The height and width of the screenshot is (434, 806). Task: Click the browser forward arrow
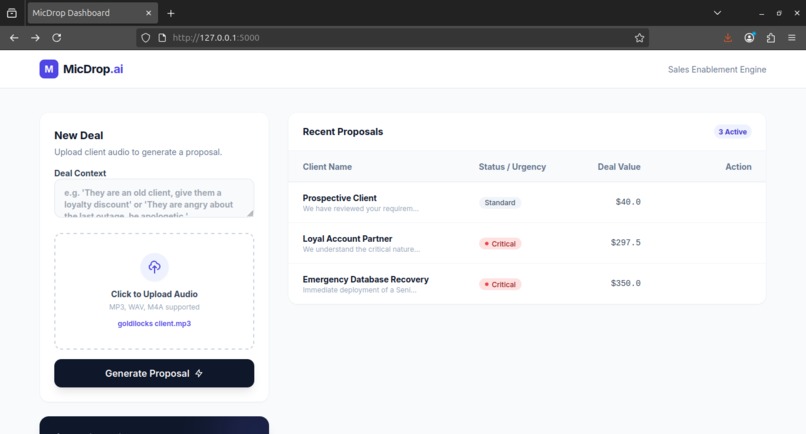(x=35, y=38)
